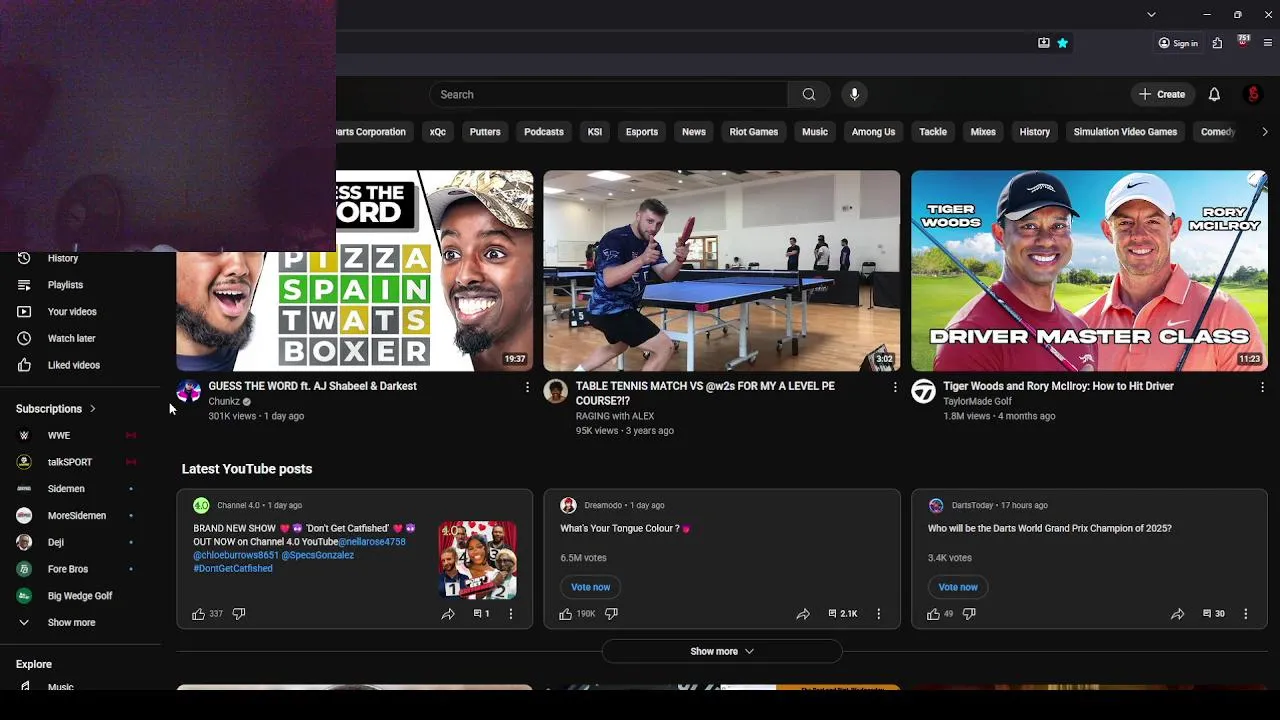1280x720 pixels.
Task: Select the xQc category chip
Action: pyautogui.click(x=438, y=132)
